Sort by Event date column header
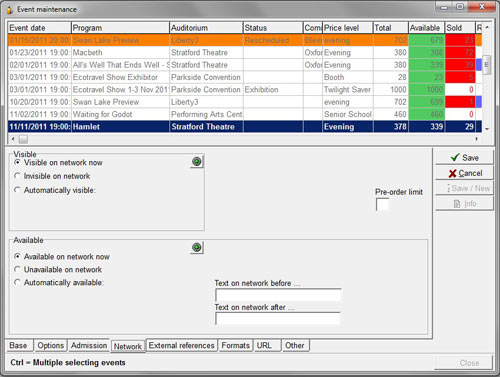The image size is (500, 377). (x=40, y=28)
